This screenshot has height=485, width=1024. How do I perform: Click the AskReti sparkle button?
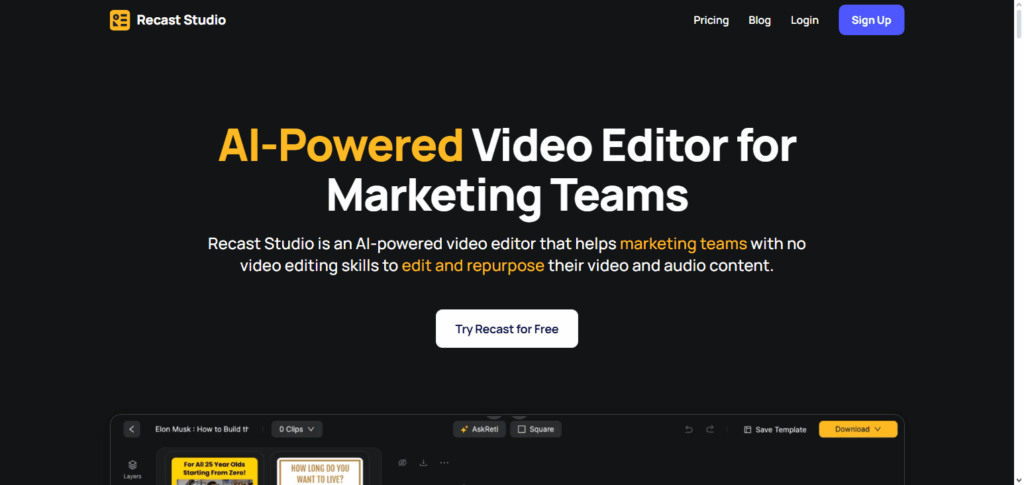(x=479, y=429)
